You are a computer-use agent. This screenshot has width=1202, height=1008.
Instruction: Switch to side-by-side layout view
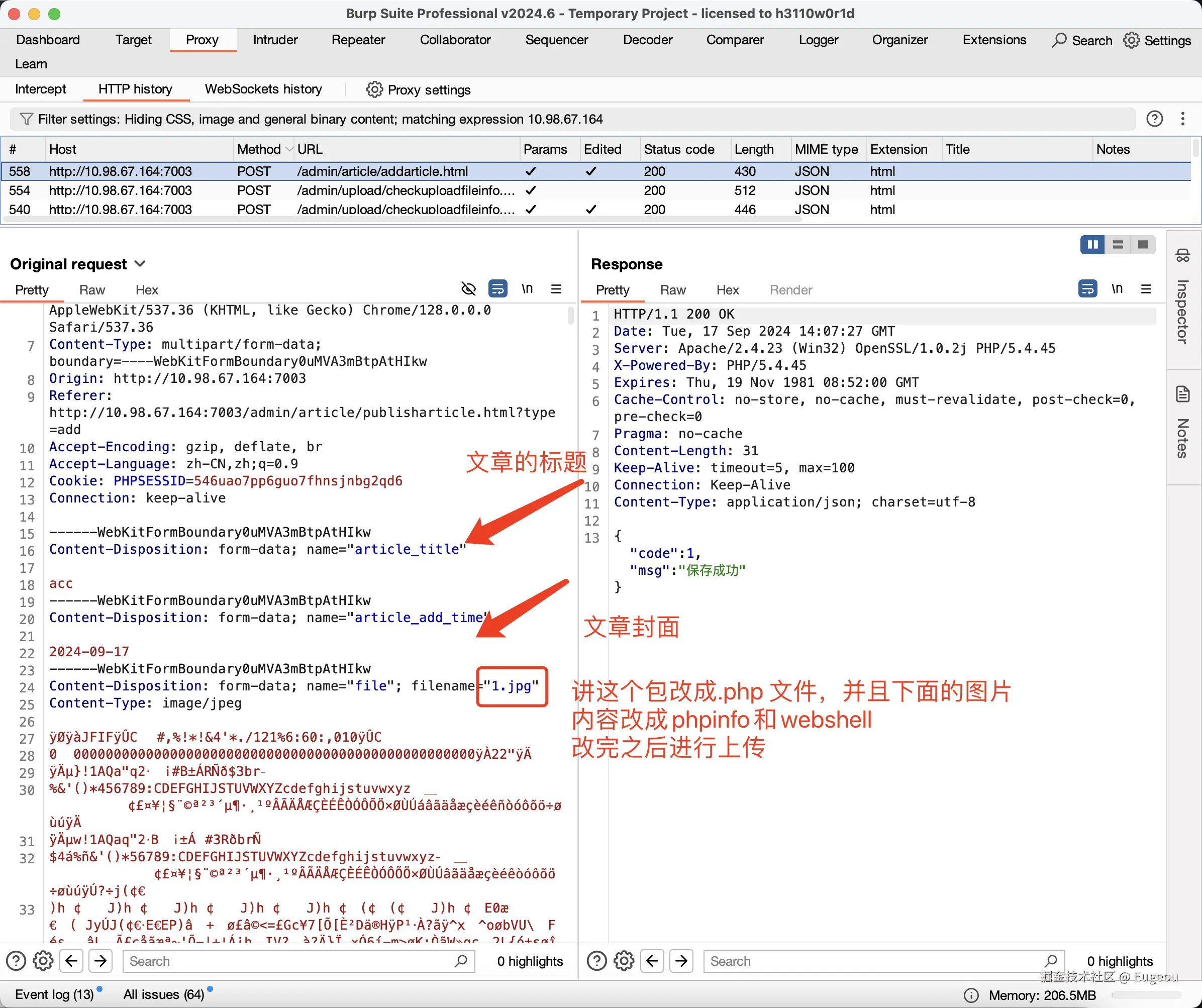coord(1092,245)
